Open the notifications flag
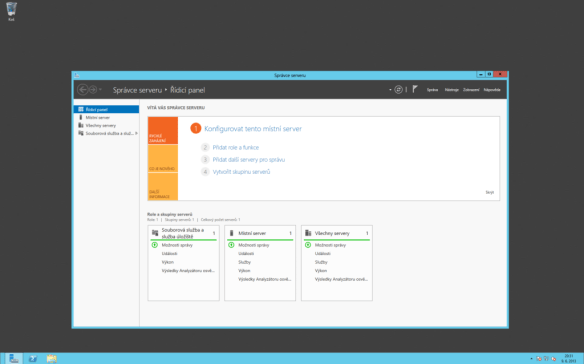Image resolution: width=584 pixels, height=364 pixels. click(x=415, y=89)
